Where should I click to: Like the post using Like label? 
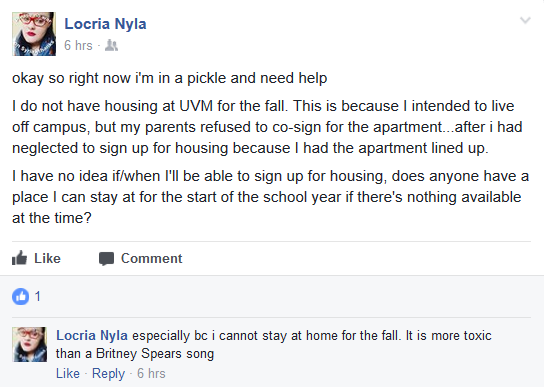point(48,259)
